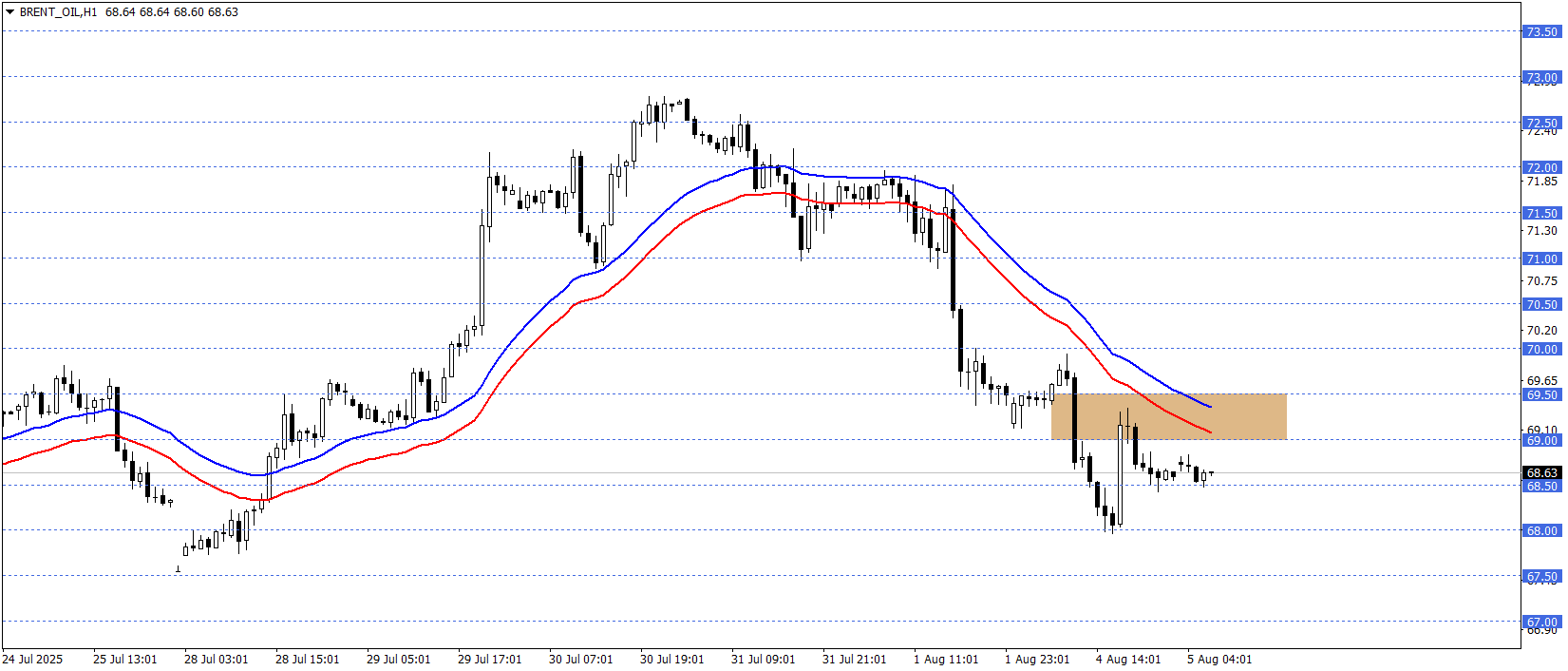Screen dimensions: 1568x671
Task: Click the 24 Jul 2025 date label
Action: pyautogui.click(x=32, y=659)
